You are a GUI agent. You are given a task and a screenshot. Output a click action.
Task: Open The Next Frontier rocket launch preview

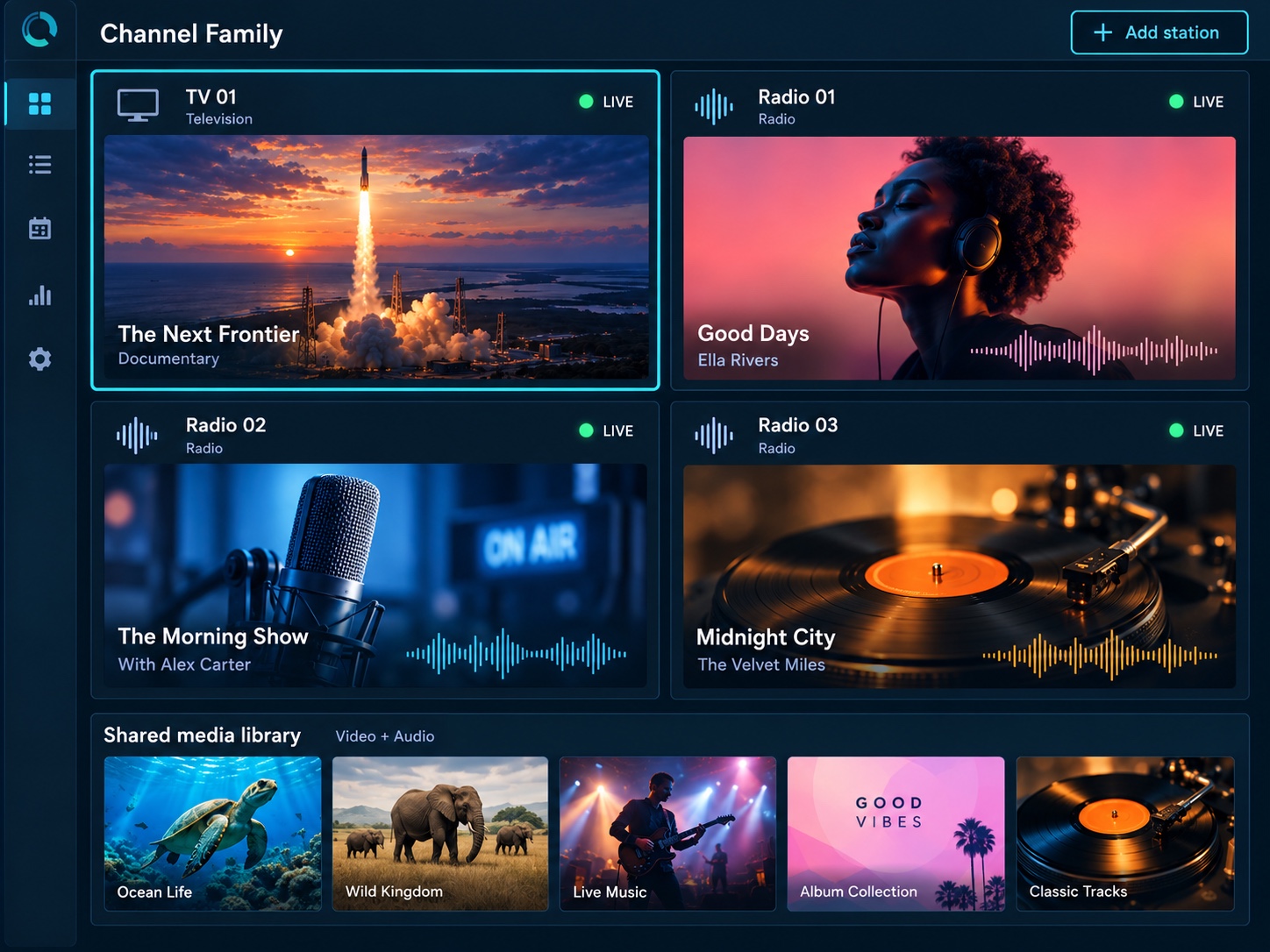376,257
